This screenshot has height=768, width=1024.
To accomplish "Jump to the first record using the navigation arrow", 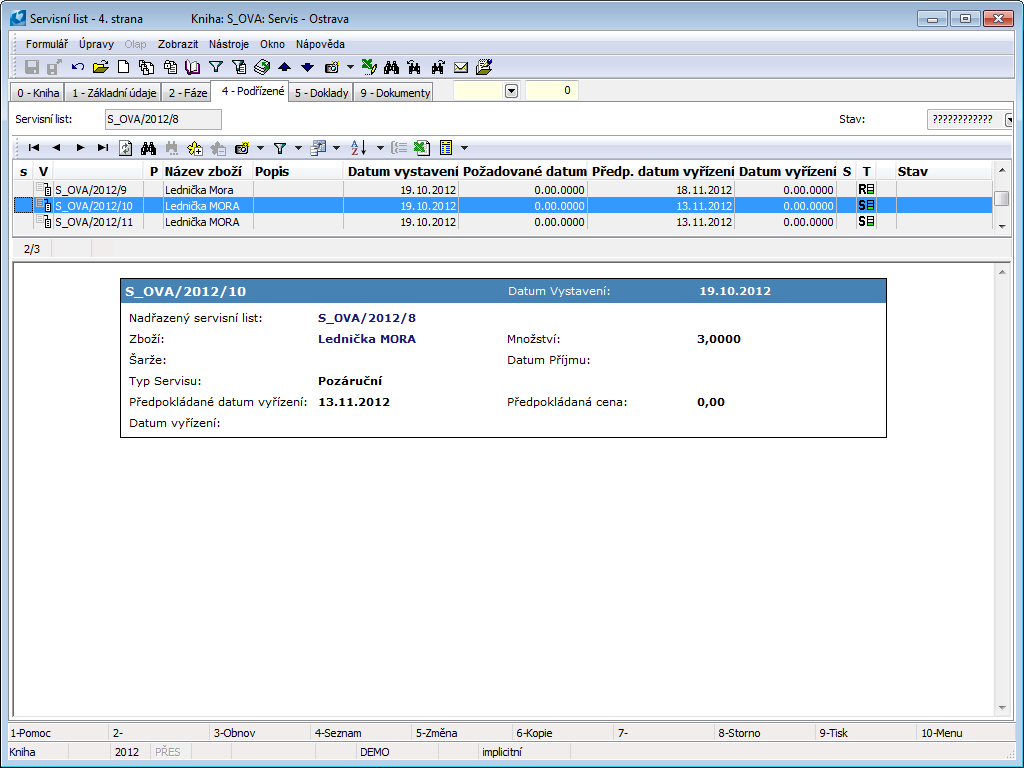I will [x=33, y=147].
